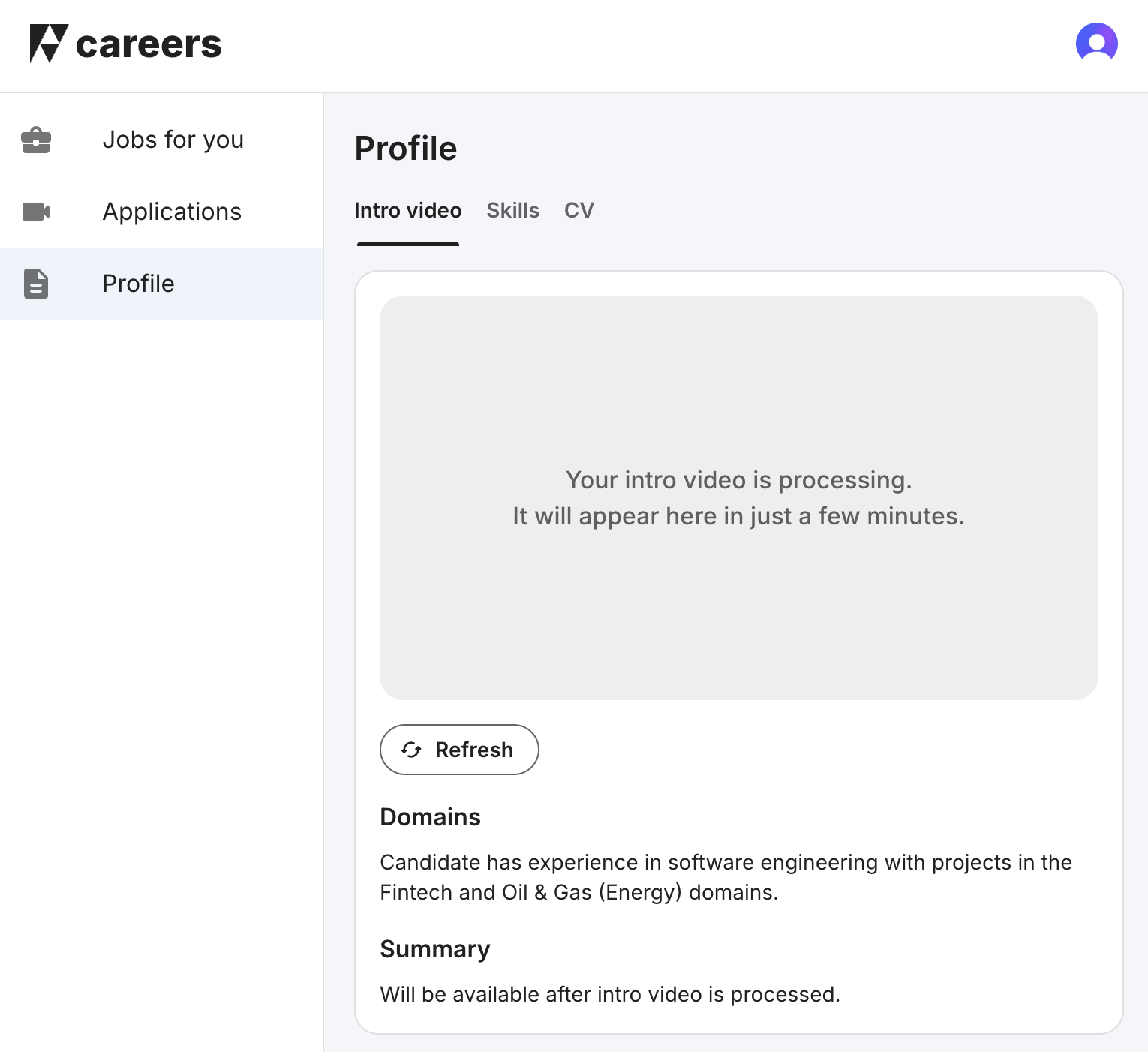The height and width of the screenshot is (1052, 1148).
Task: Navigate to Jobs for you in the sidebar
Action: click(x=173, y=140)
